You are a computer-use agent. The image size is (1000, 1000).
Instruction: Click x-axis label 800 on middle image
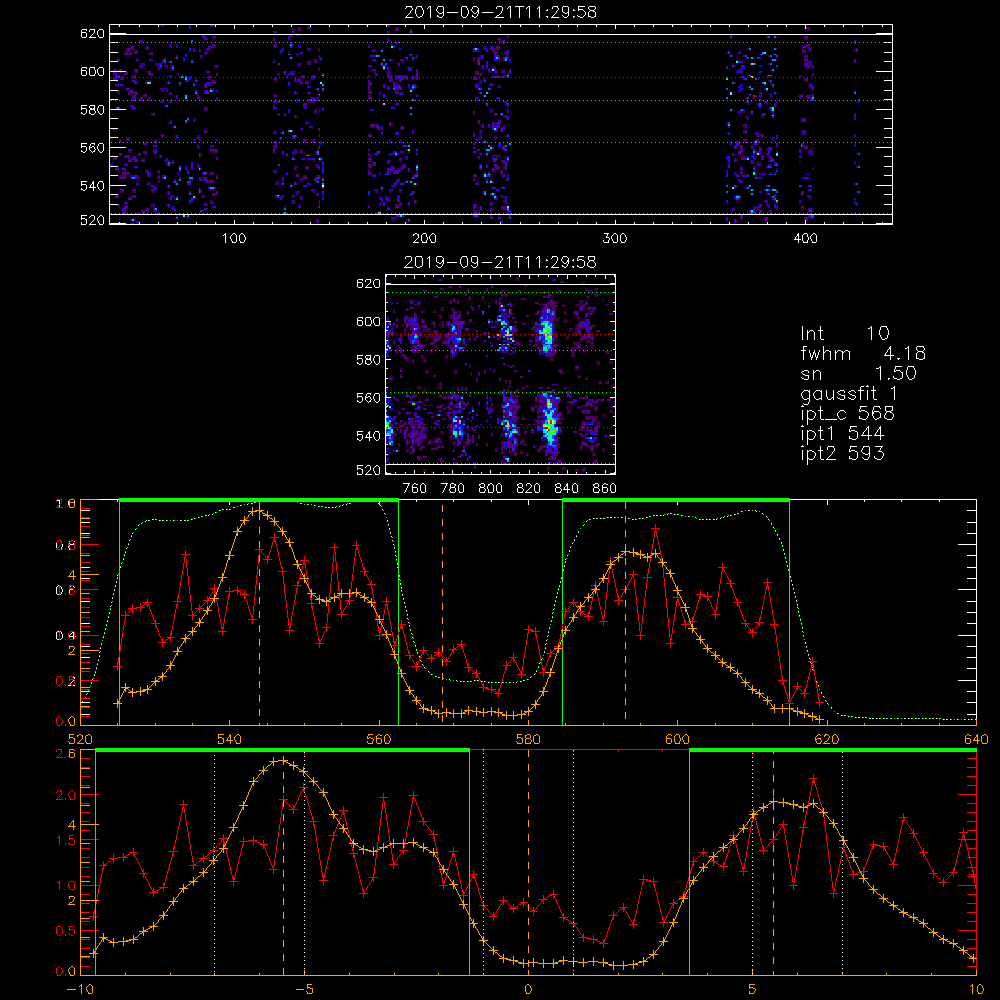click(x=490, y=489)
